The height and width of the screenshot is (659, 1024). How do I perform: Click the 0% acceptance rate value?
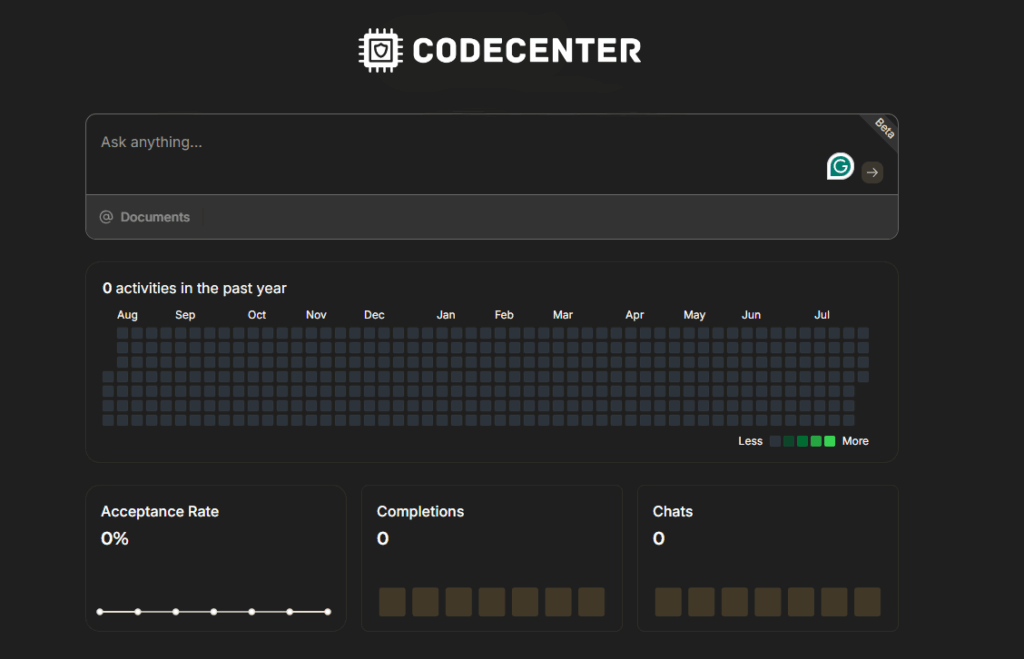click(x=115, y=539)
